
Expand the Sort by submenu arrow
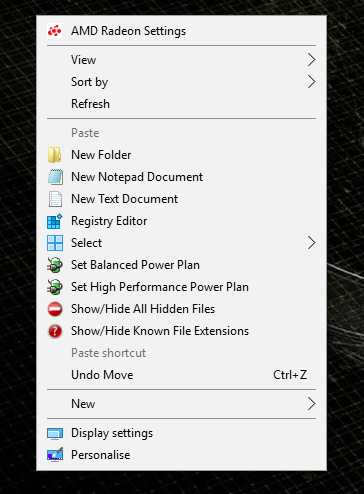click(311, 82)
